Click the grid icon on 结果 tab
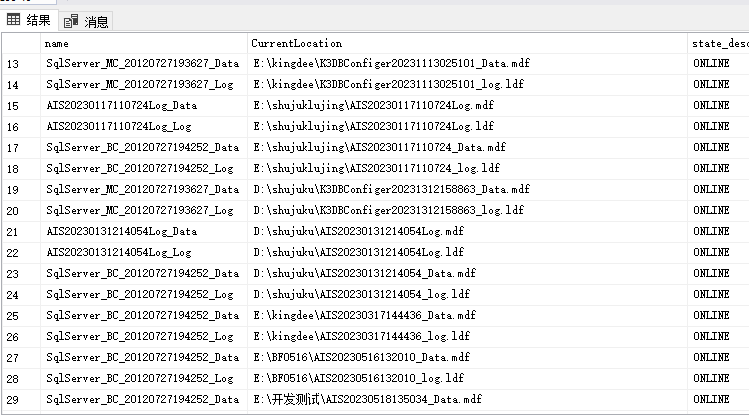Screen dimensions: 749x417 pos(14,20)
